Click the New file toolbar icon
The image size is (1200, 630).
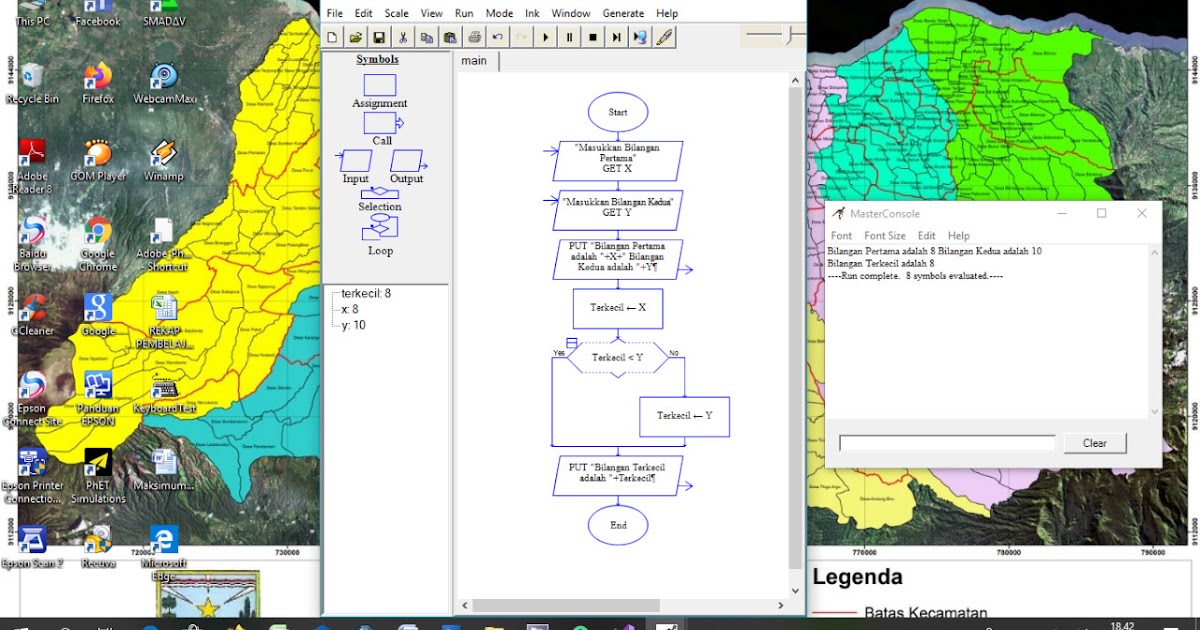[x=332, y=37]
